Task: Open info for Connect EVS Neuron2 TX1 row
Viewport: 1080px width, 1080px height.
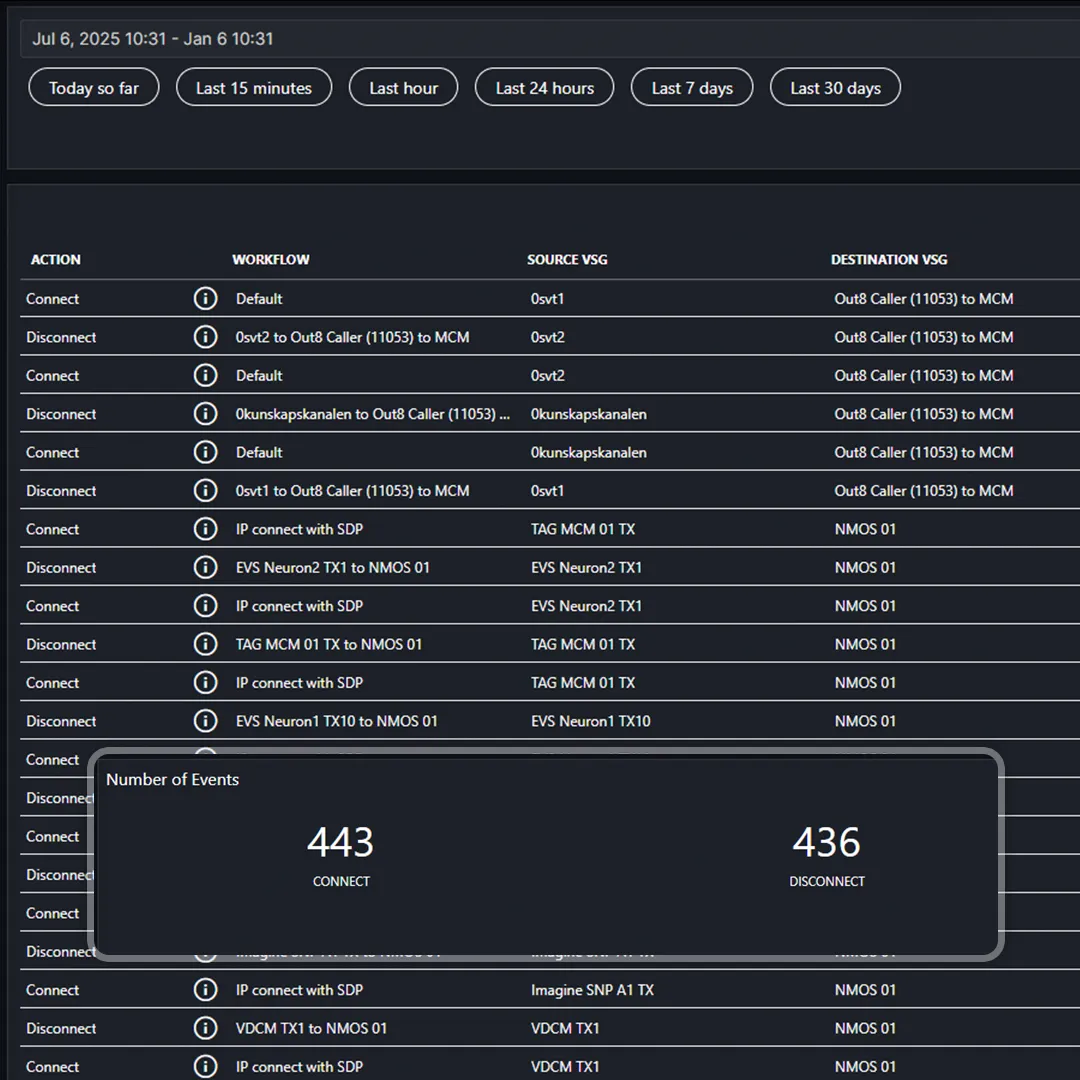Action: (205, 606)
